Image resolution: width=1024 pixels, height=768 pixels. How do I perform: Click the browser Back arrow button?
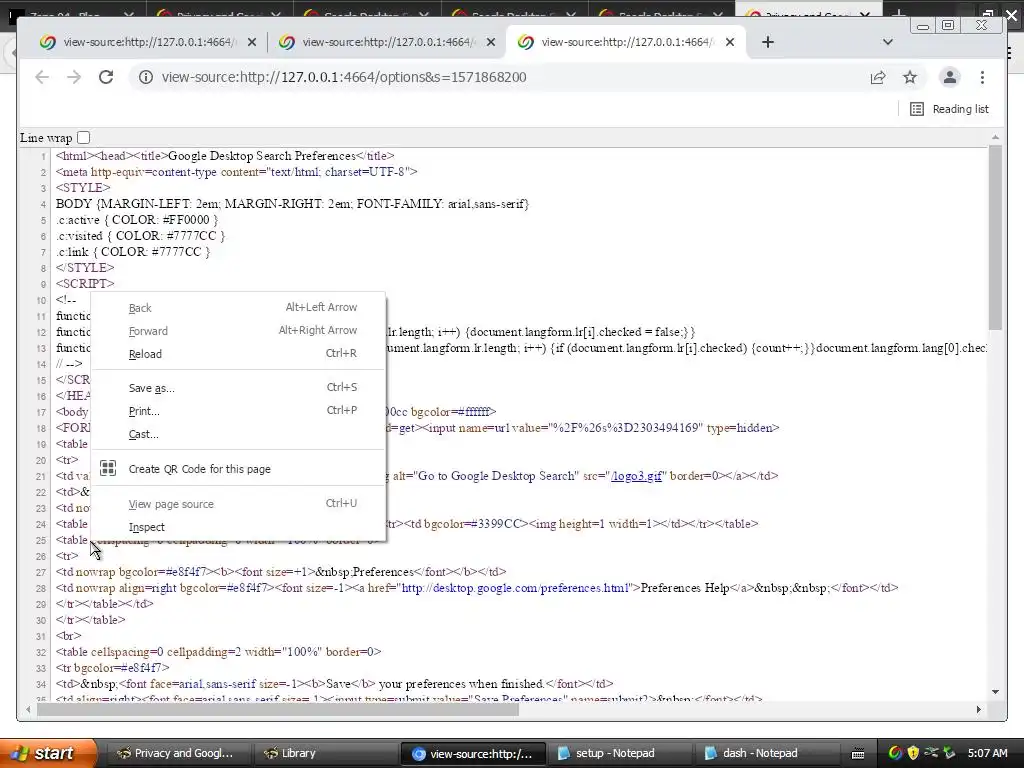click(42, 77)
